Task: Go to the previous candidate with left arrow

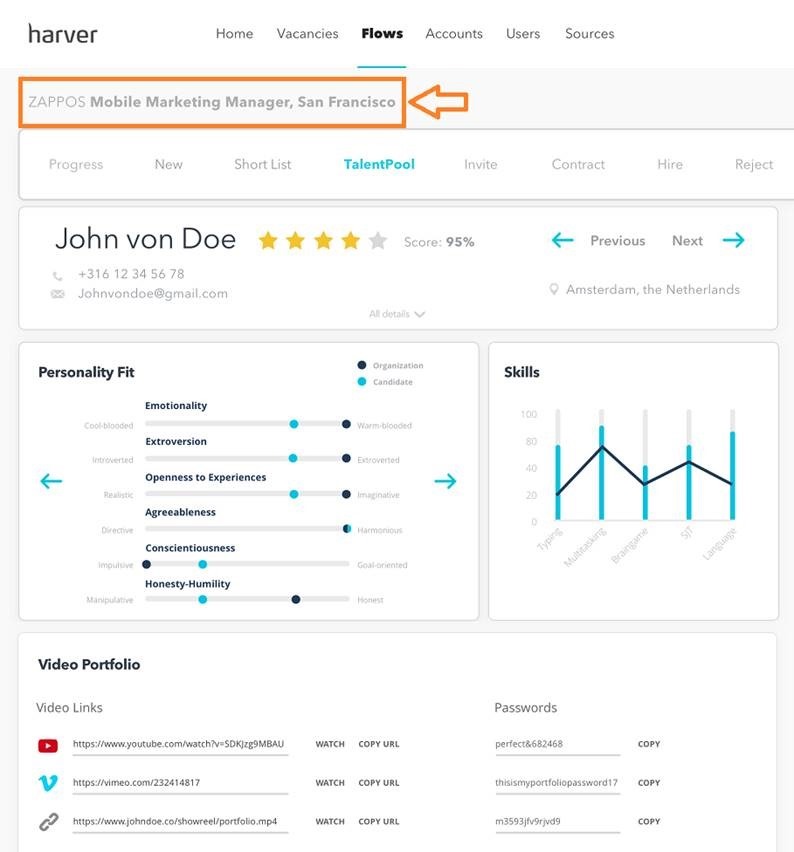Action: pos(563,241)
